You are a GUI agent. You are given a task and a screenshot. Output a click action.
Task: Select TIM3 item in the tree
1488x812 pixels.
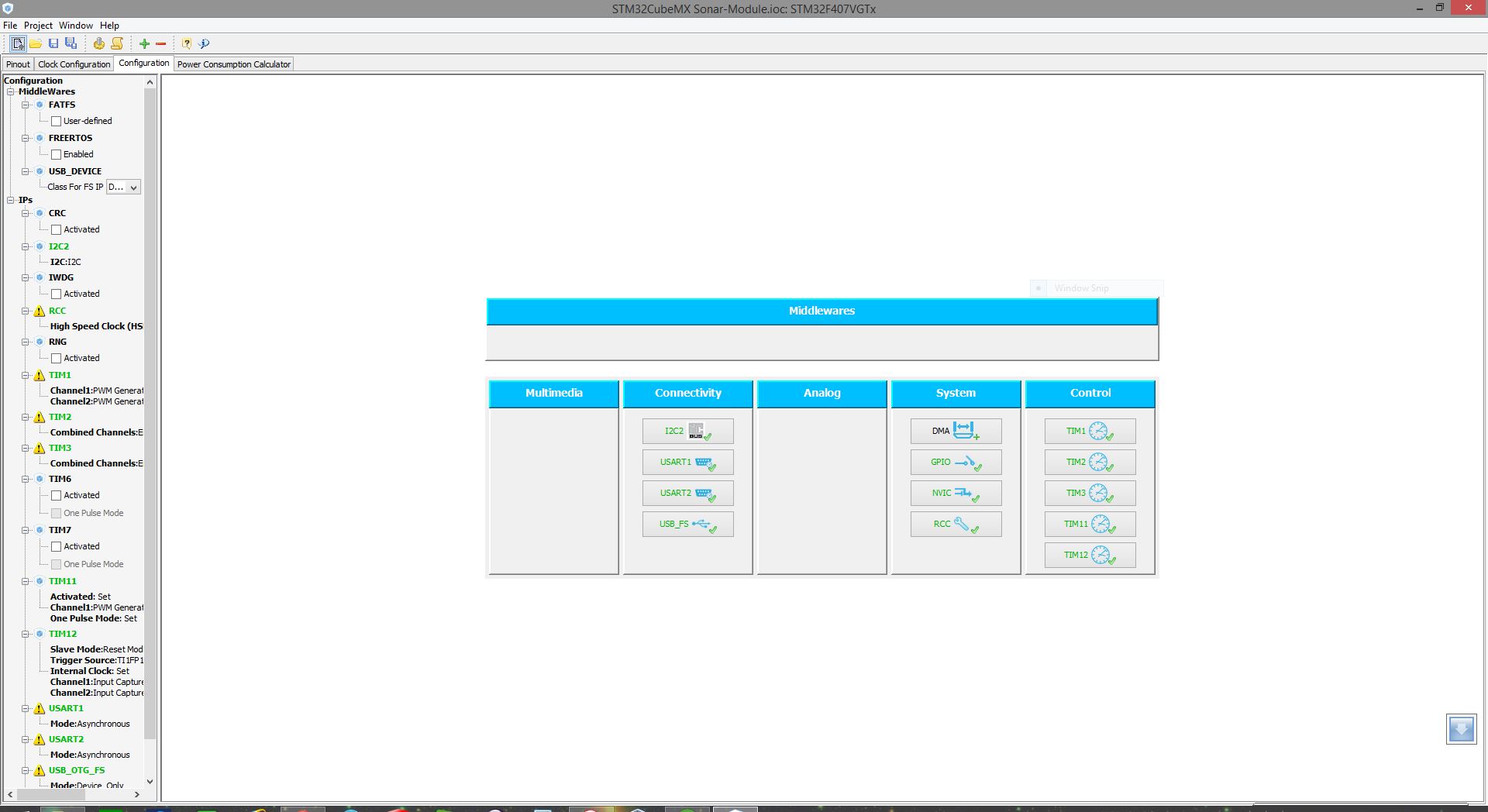pyautogui.click(x=60, y=448)
